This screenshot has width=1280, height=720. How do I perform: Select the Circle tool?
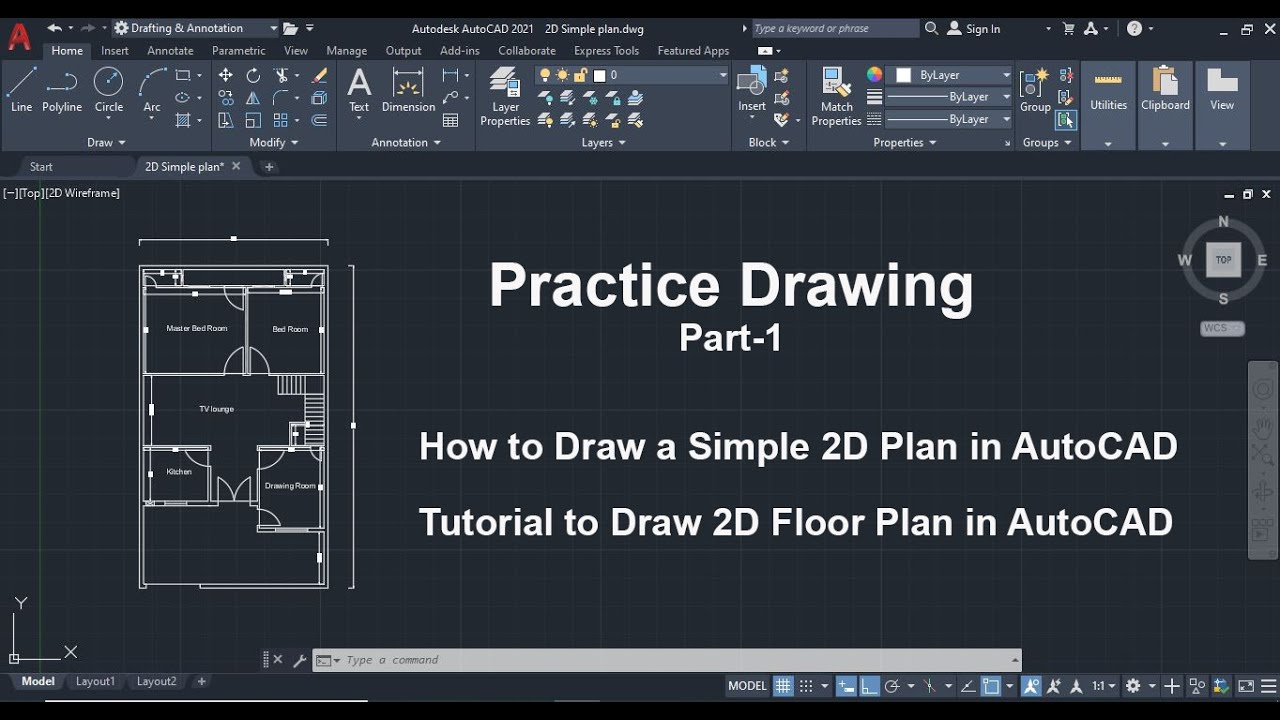pos(109,90)
